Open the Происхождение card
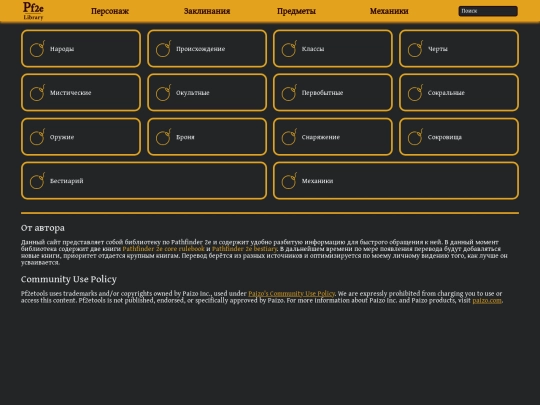The image size is (540, 405). (x=207, y=49)
